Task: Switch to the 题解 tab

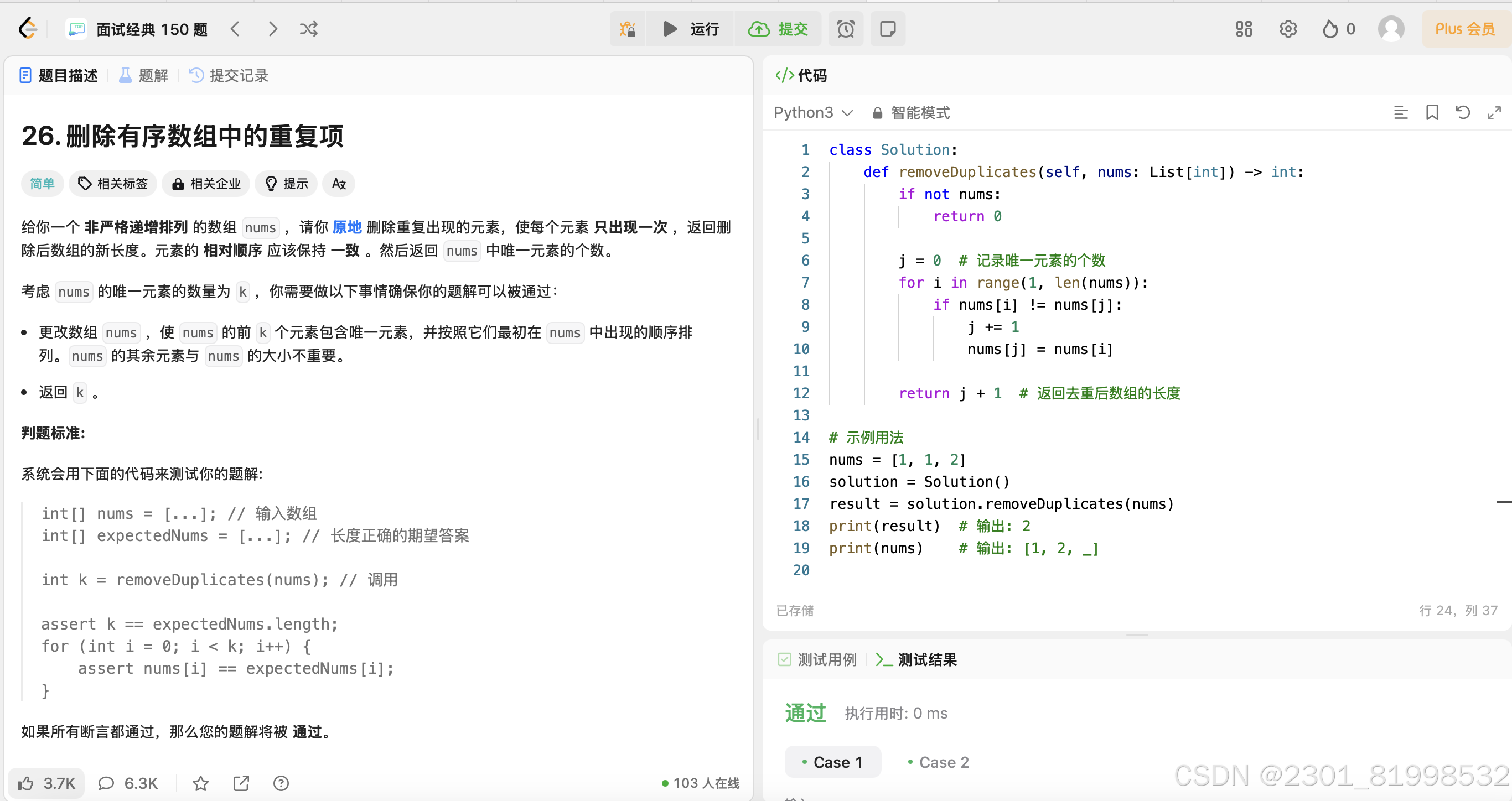Action: (x=144, y=76)
